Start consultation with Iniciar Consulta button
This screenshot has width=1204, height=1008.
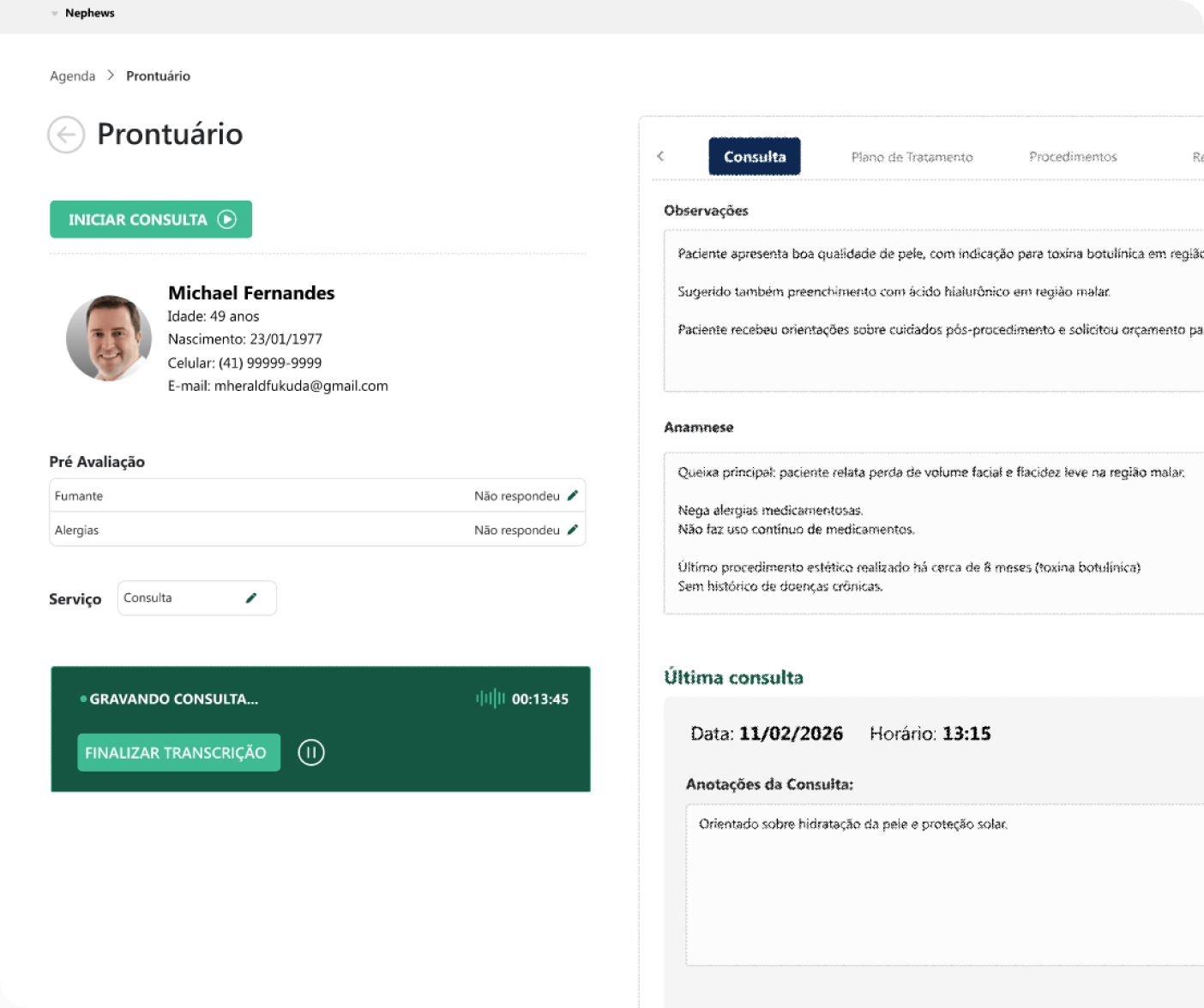(151, 219)
